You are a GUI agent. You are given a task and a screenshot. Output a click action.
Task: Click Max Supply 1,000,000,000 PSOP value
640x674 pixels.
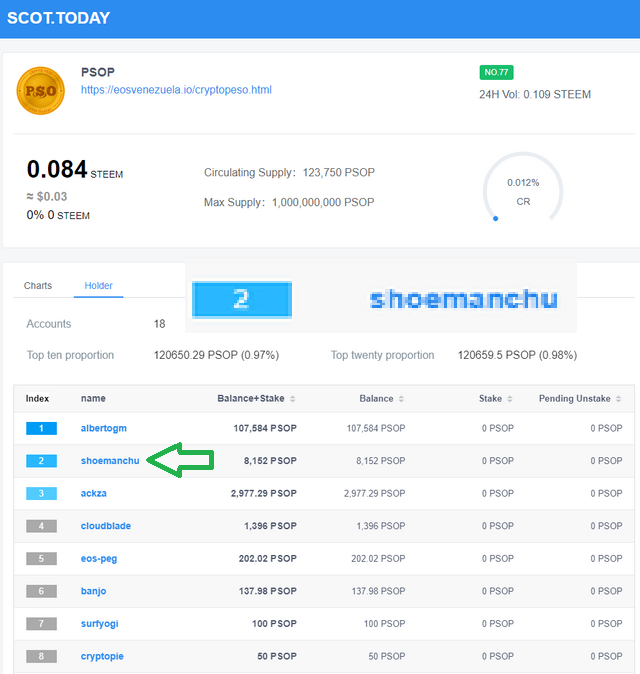pyautogui.click(x=323, y=202)
